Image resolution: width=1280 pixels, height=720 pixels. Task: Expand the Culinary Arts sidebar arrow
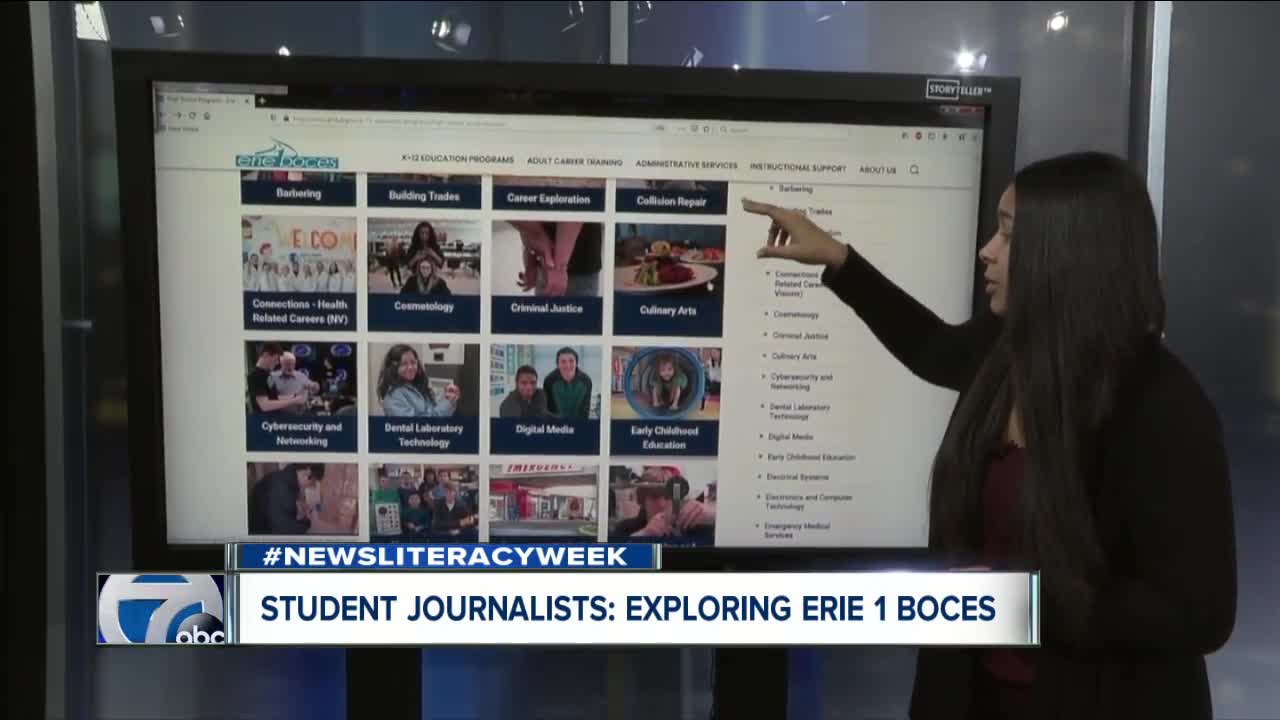764,355
